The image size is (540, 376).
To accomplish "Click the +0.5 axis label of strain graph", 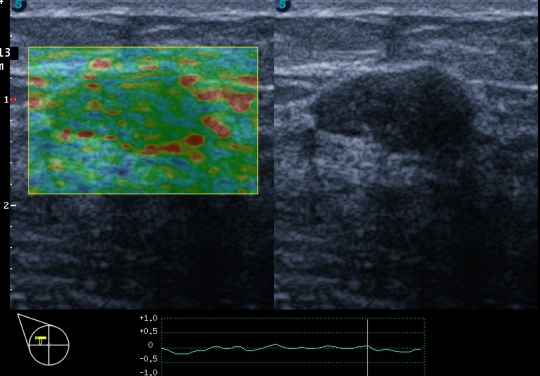I will (x=148, y=332).
